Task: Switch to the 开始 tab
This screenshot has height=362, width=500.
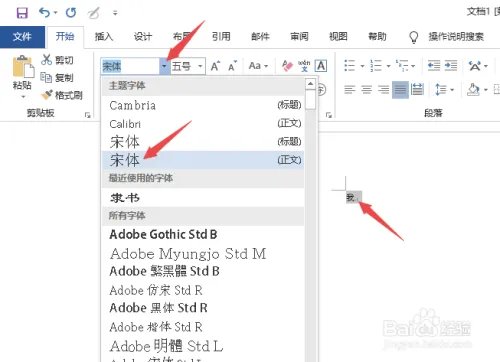Action: [x=65, y=37]
